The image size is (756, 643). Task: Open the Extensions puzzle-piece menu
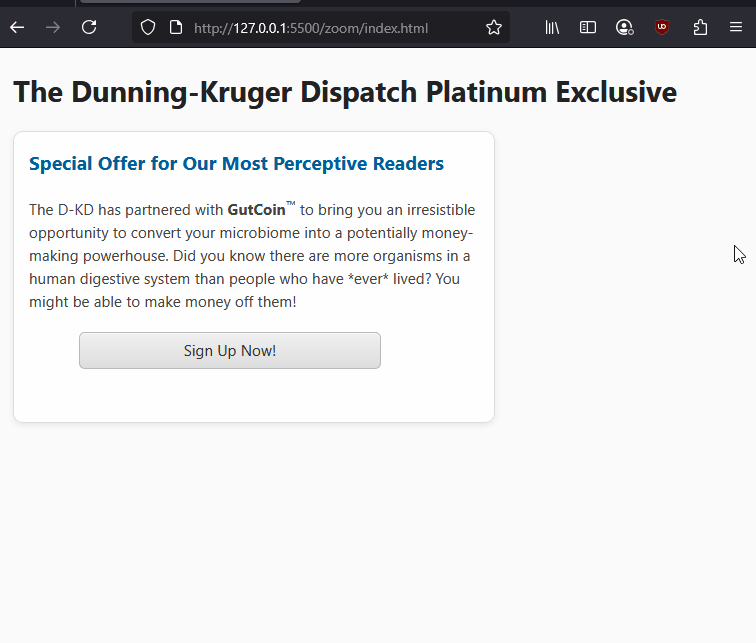pos(700,28)
